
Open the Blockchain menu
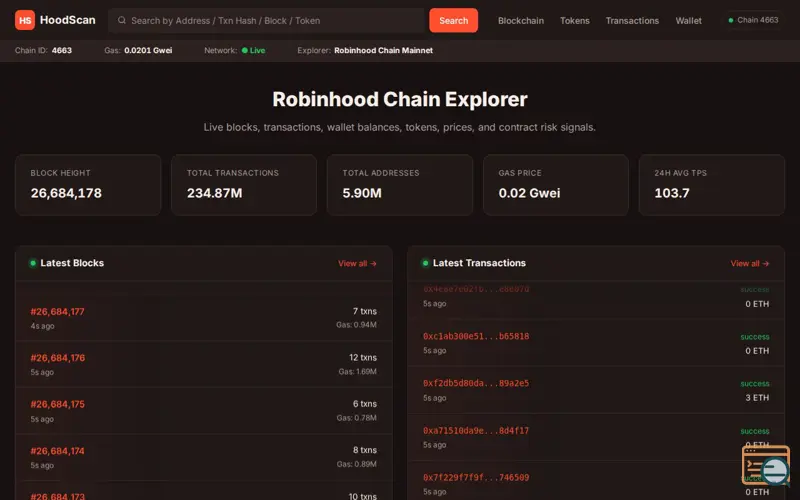(520, 20)
